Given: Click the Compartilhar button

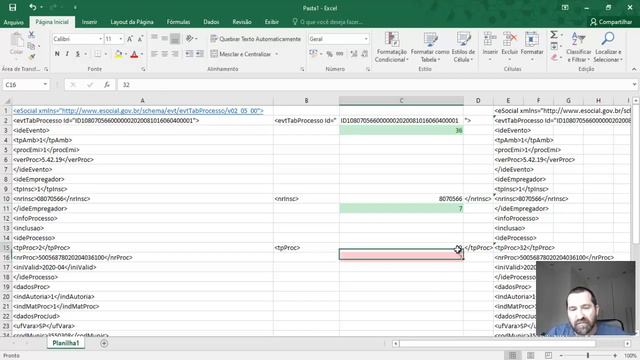Looking at the screenshot, I should pyautogui.click(x=611, y=22).
